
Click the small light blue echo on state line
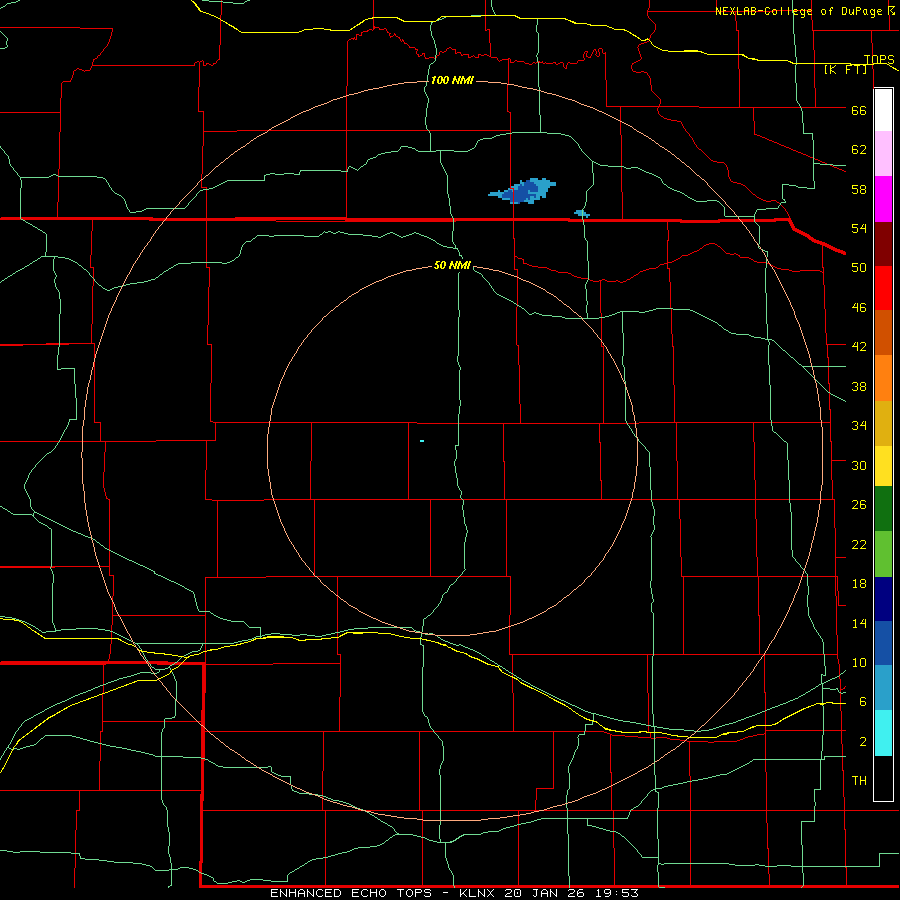pyautogui.click(x=582, y=214)
